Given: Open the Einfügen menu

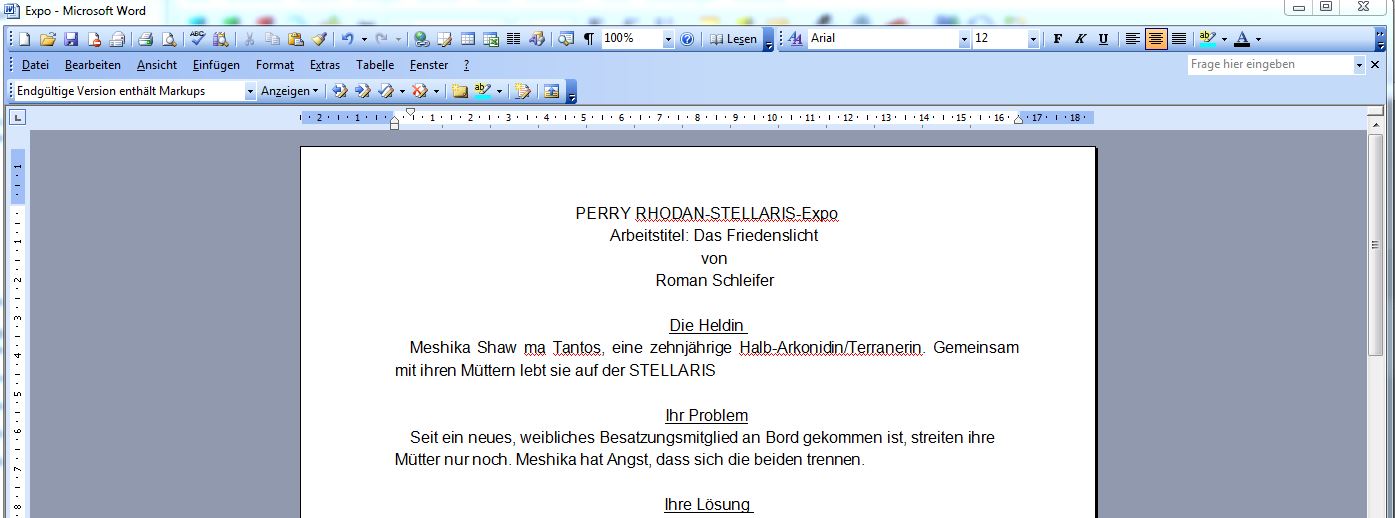Looking at the screenshot, I should (x=216, y=65).
